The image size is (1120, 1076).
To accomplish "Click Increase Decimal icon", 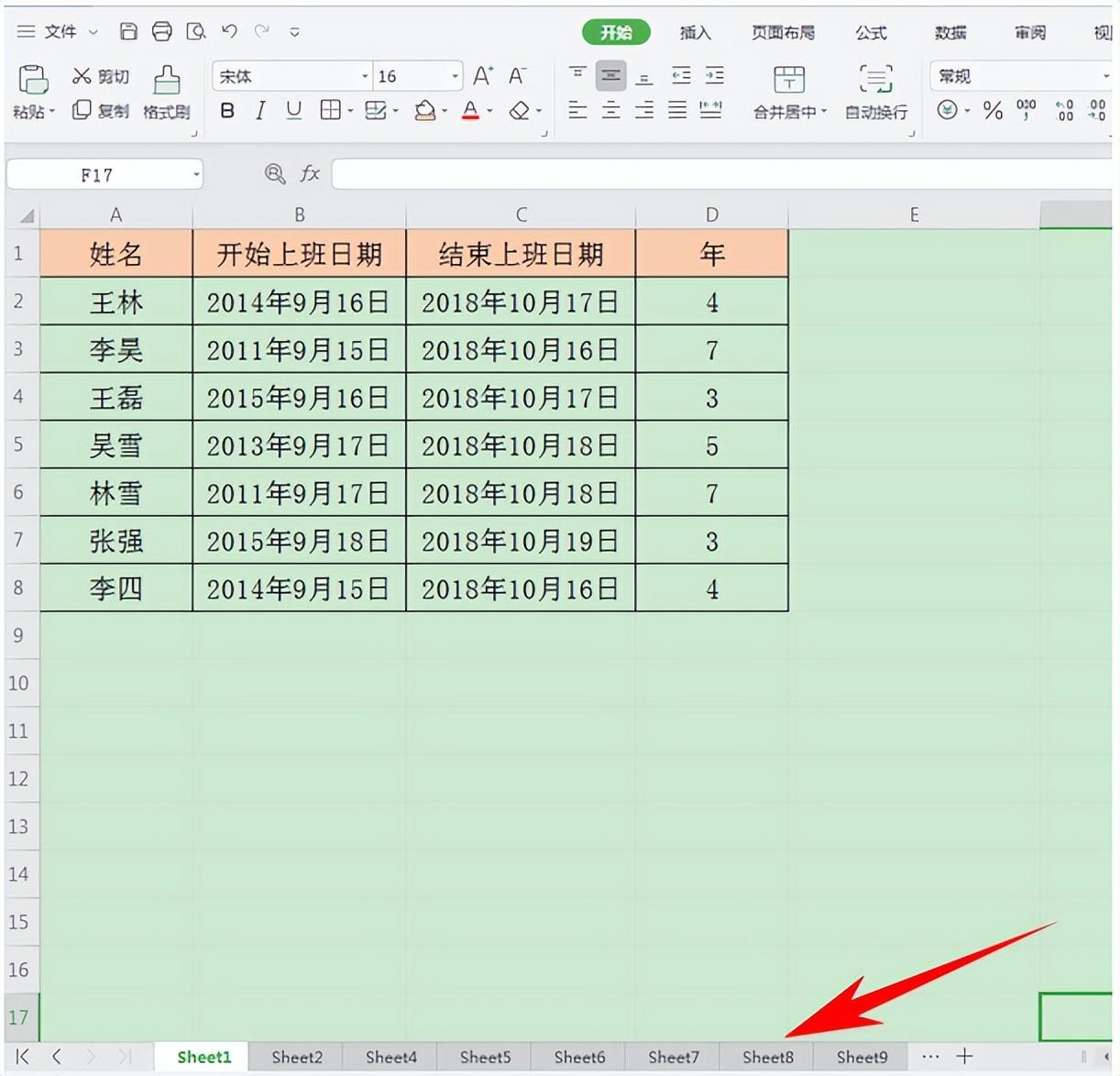I will pos(1063,111).
